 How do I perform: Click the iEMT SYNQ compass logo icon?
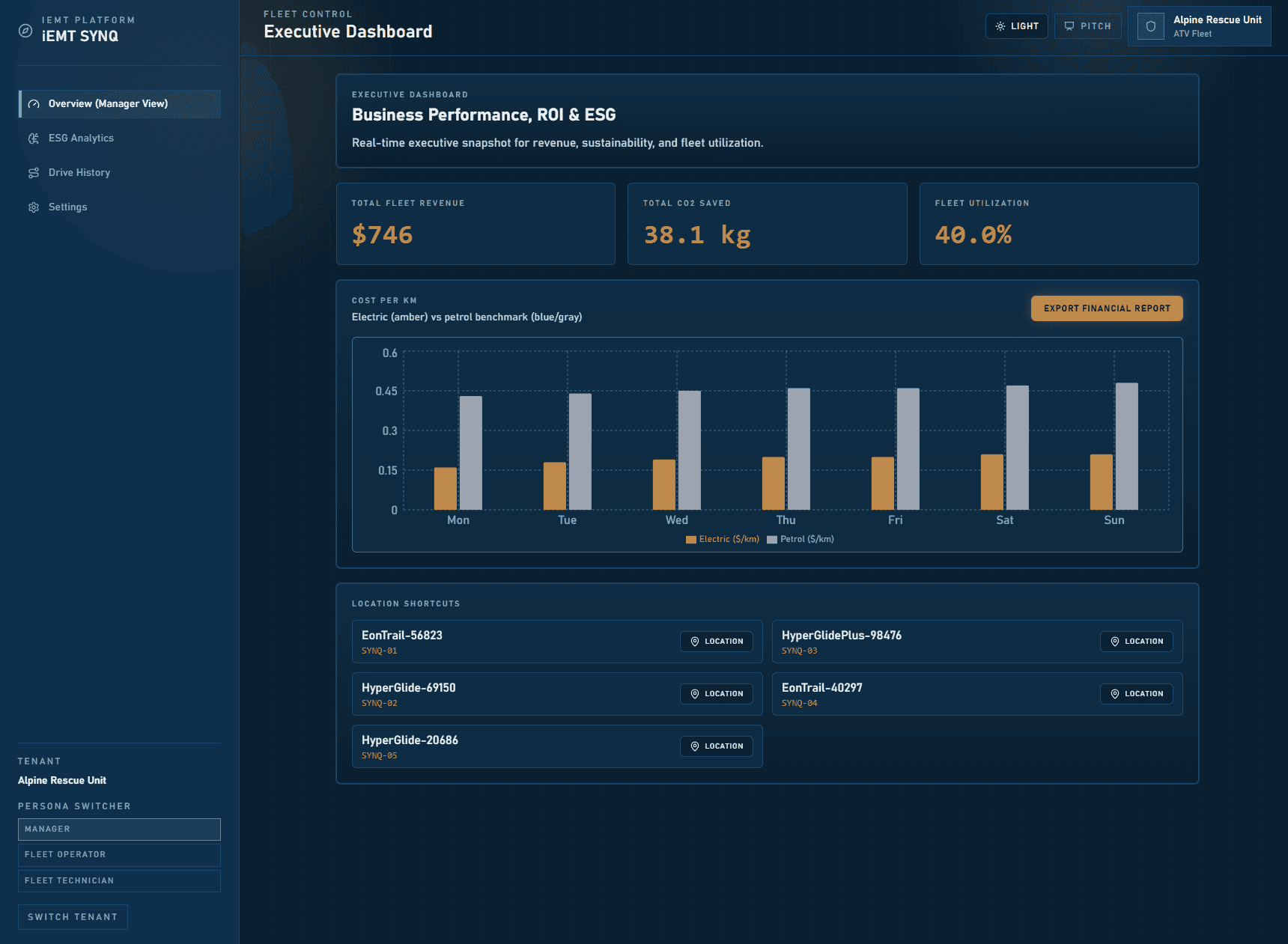(x=25, y=31)
